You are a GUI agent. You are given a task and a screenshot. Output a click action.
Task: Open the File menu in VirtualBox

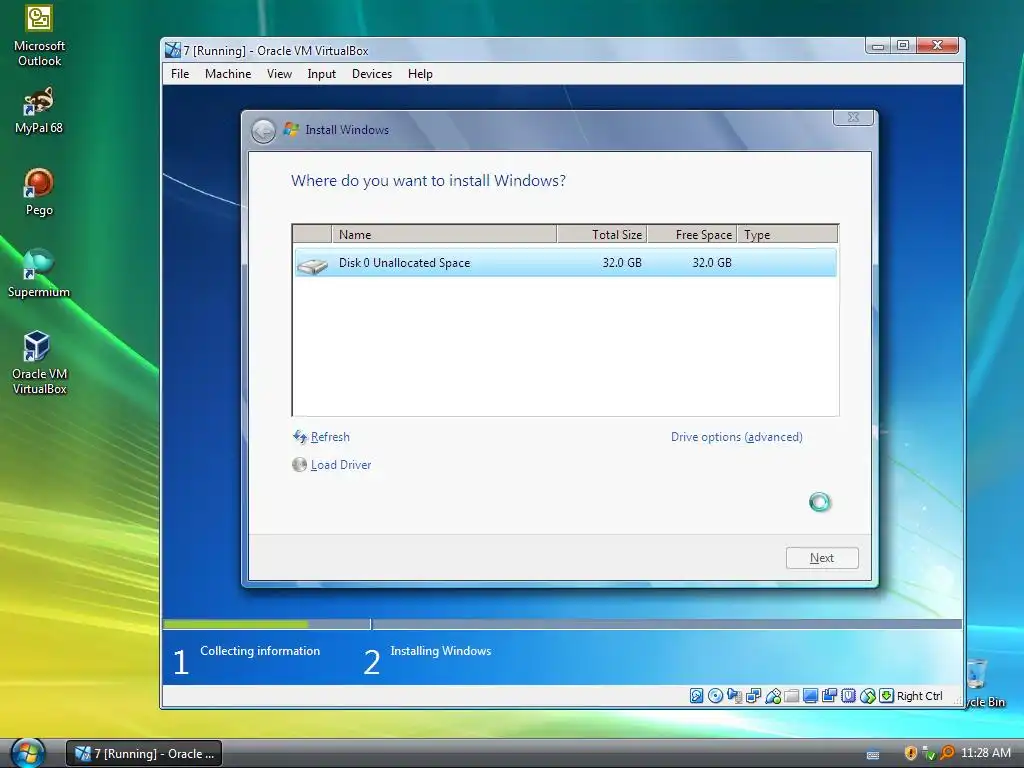pos(180,74)
